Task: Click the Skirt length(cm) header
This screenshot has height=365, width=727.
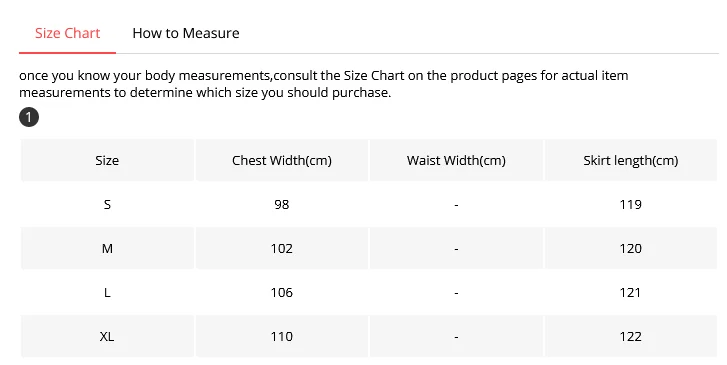Action: pyautogui.click(x=631, y=160)
